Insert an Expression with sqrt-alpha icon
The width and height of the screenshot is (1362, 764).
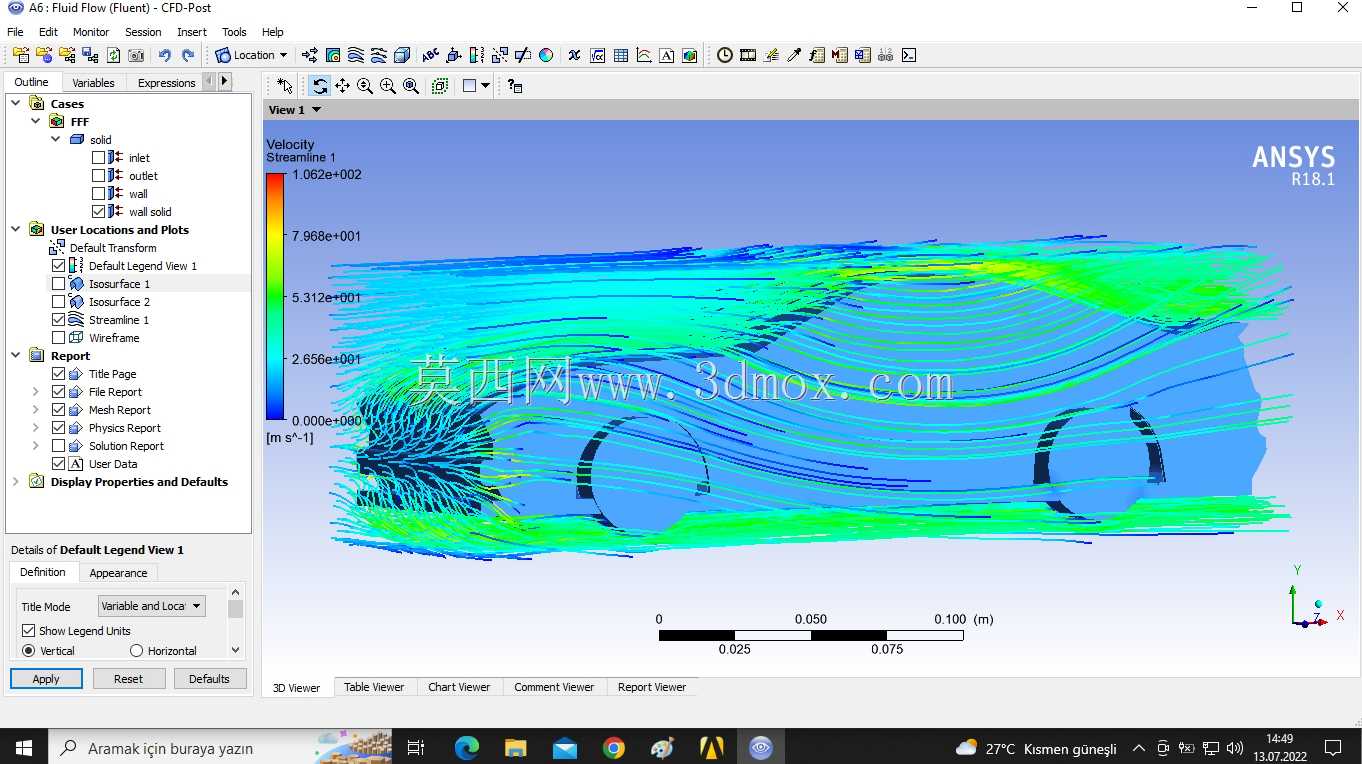[x=597, y=55]
